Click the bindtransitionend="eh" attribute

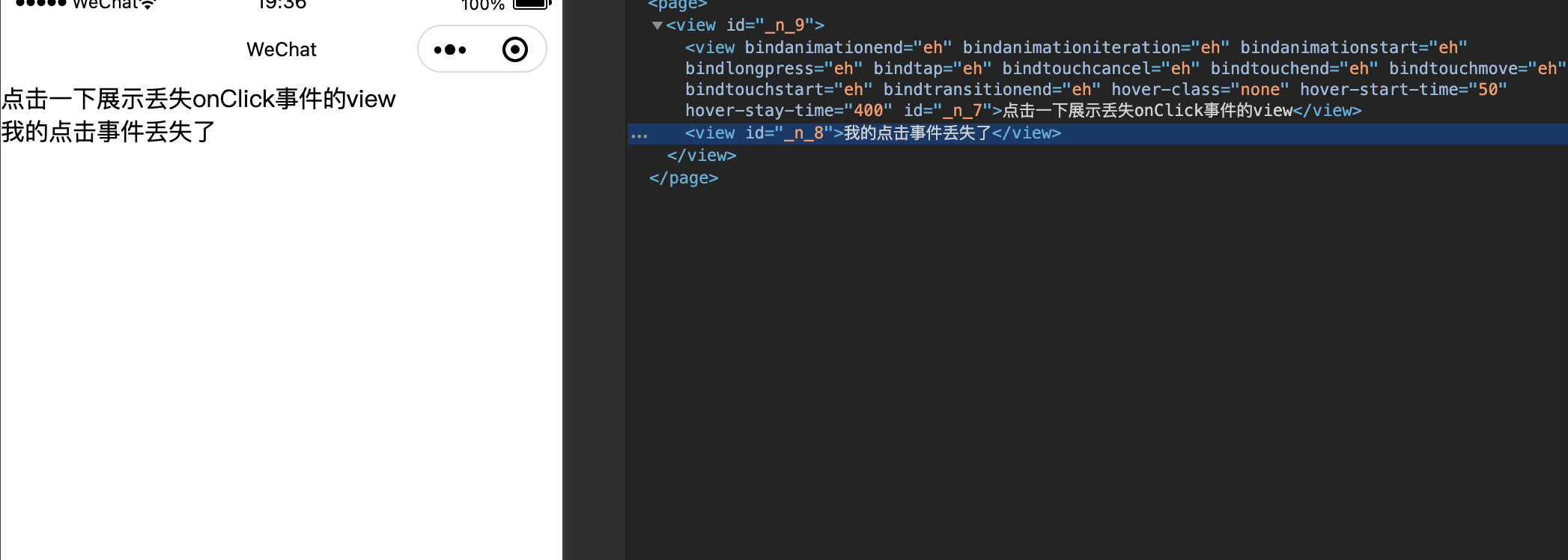tap(992, 90)
